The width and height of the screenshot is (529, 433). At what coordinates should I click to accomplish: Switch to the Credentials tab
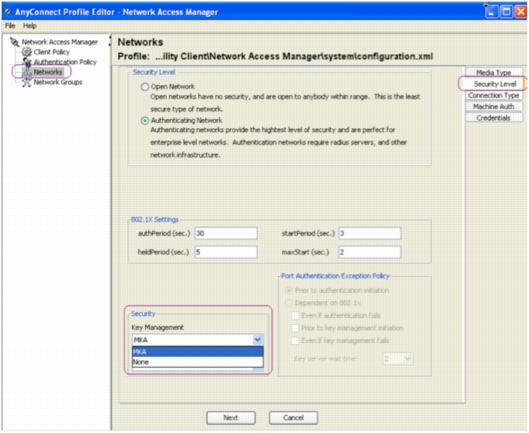494,118
